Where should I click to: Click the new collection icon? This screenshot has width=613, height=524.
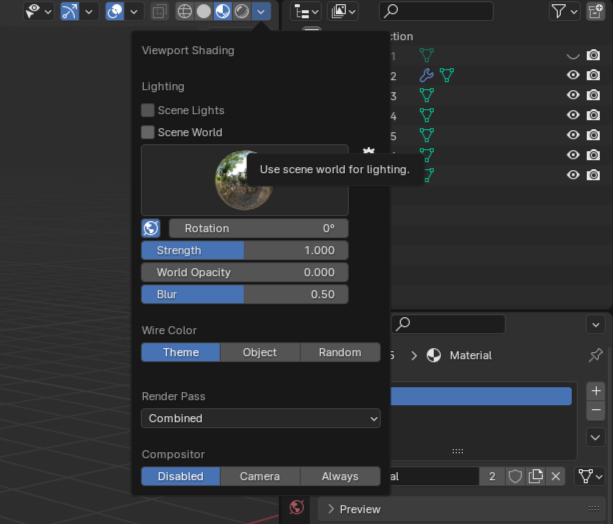click(x=595, y=11)
